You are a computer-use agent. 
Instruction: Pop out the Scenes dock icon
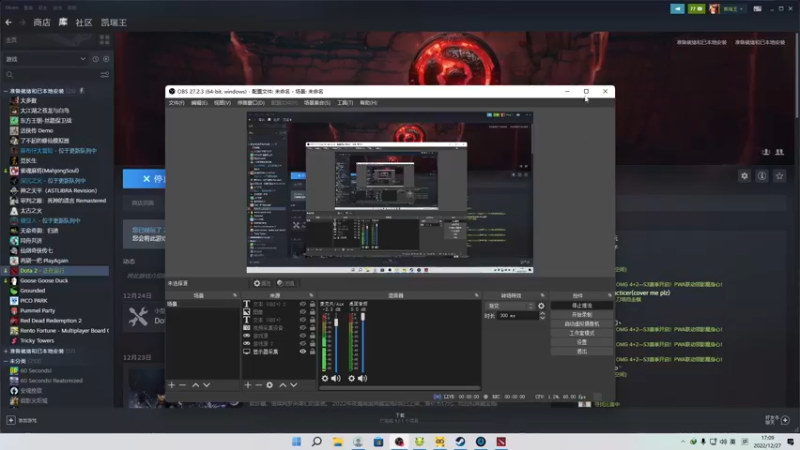click(235, 295)
